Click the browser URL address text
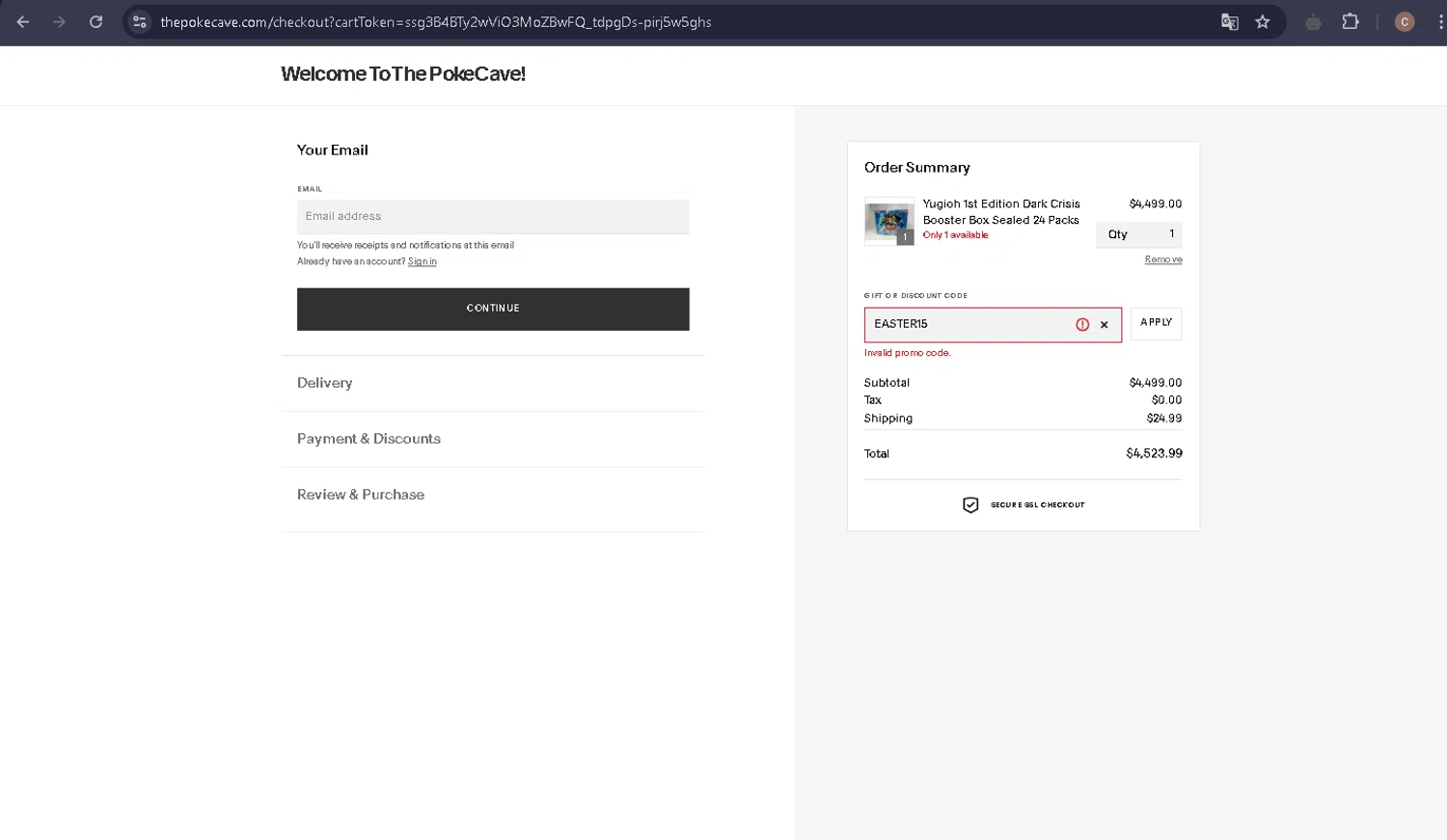1447x840 pixels. [x=436, y=21]
